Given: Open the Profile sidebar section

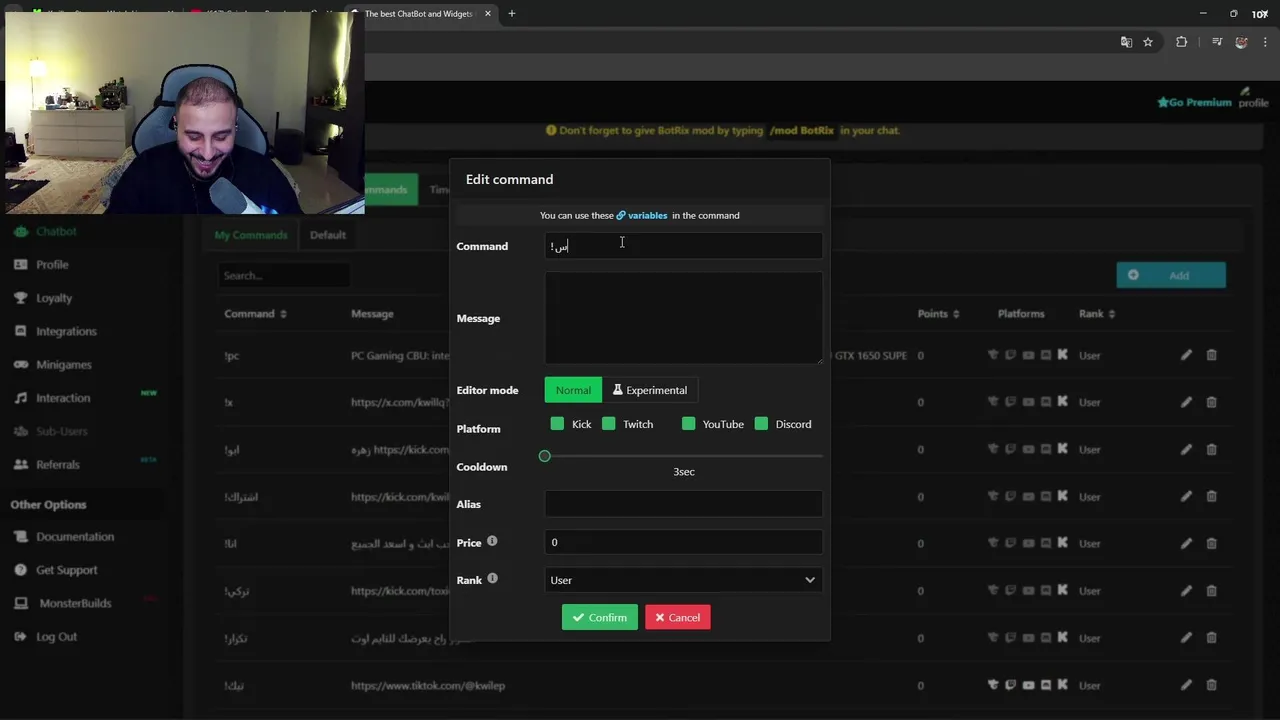Looking at the screenshot, I should (x=41, y=264).
